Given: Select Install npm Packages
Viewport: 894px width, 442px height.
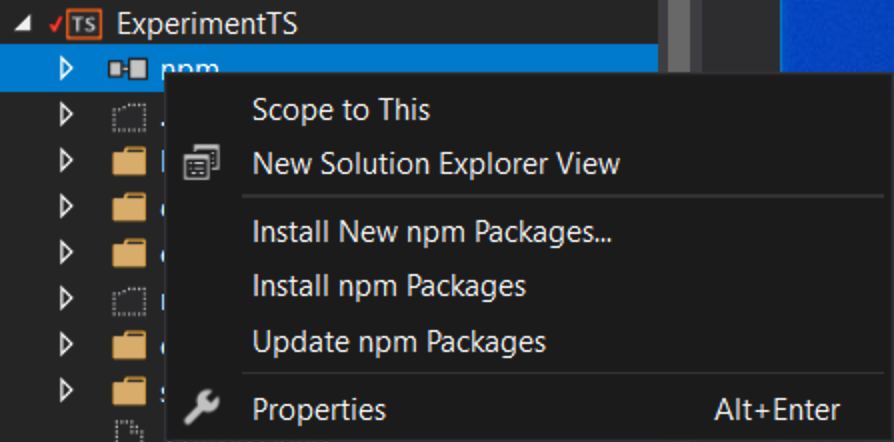Looking at the screenshot, I should pos(389,286).
